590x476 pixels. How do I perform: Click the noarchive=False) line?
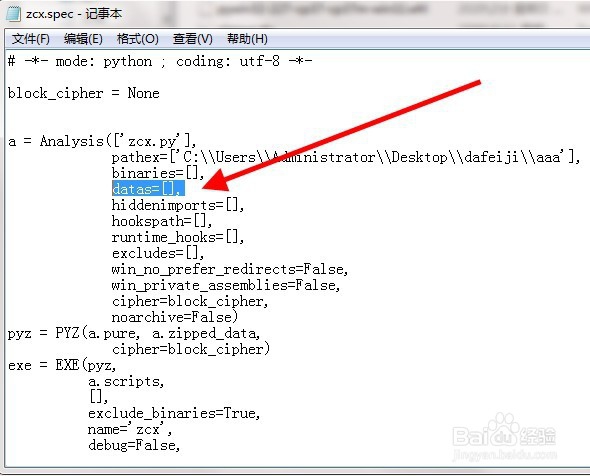click(175, 317)
